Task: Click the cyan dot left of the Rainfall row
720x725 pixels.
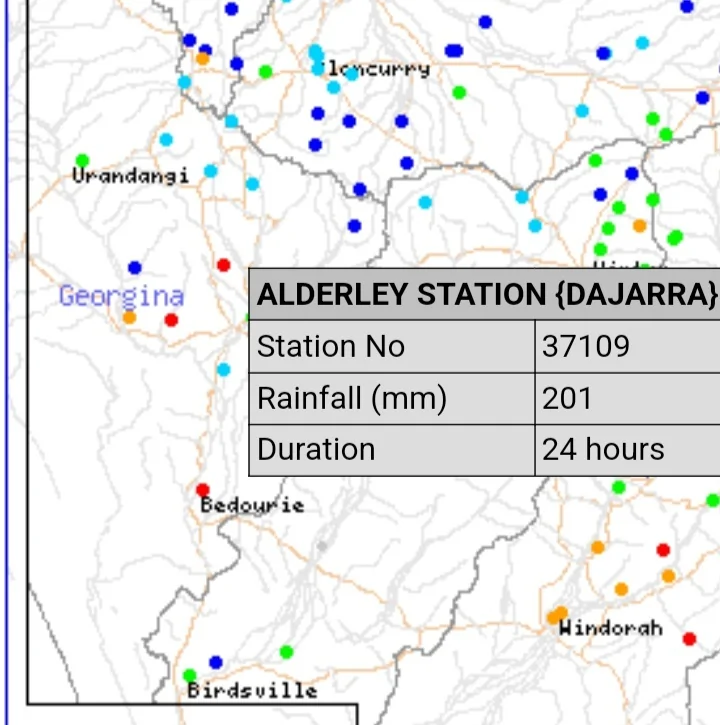Action: 223,369
